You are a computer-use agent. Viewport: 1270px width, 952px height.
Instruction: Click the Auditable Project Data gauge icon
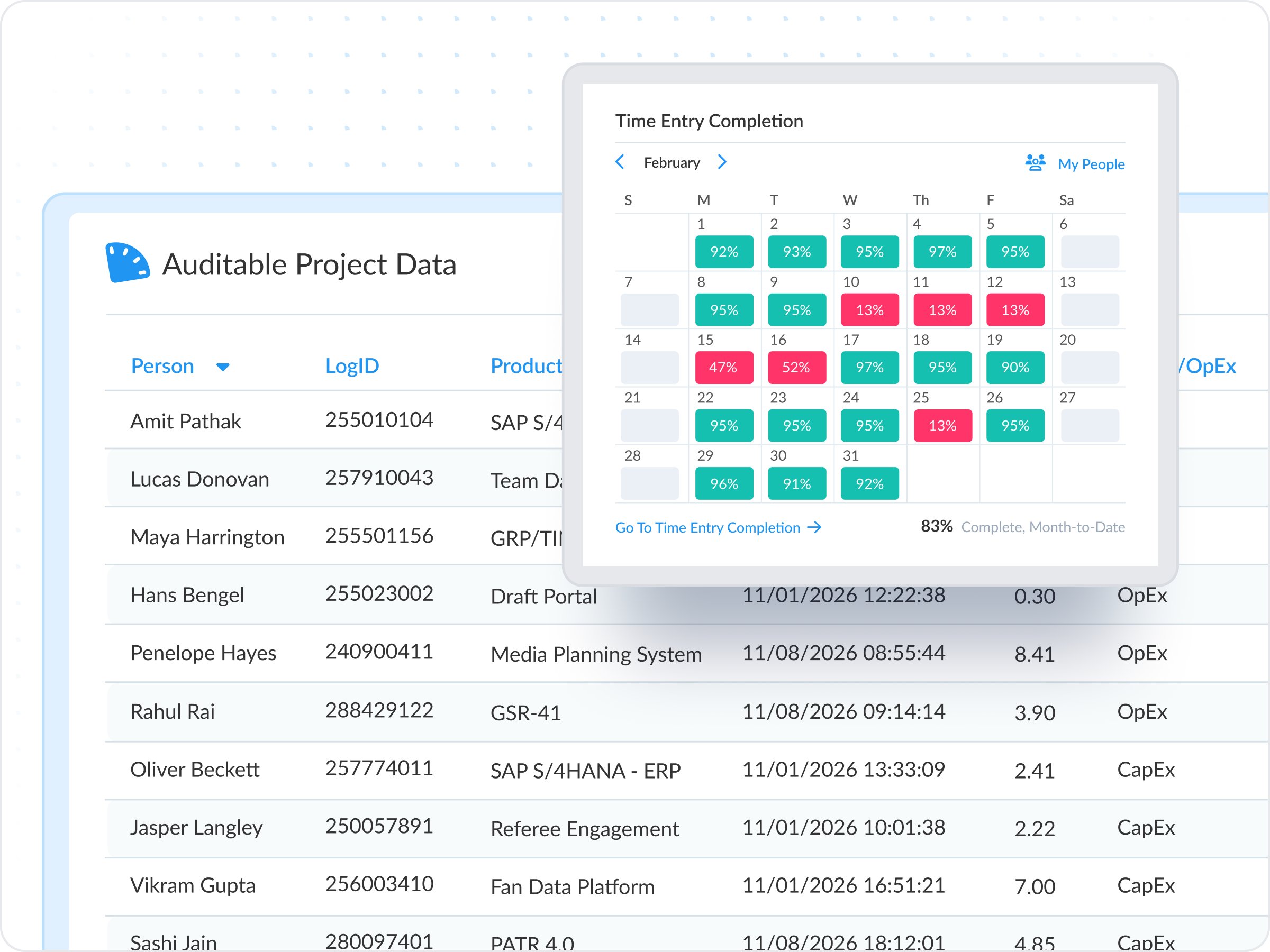point(128,263)
